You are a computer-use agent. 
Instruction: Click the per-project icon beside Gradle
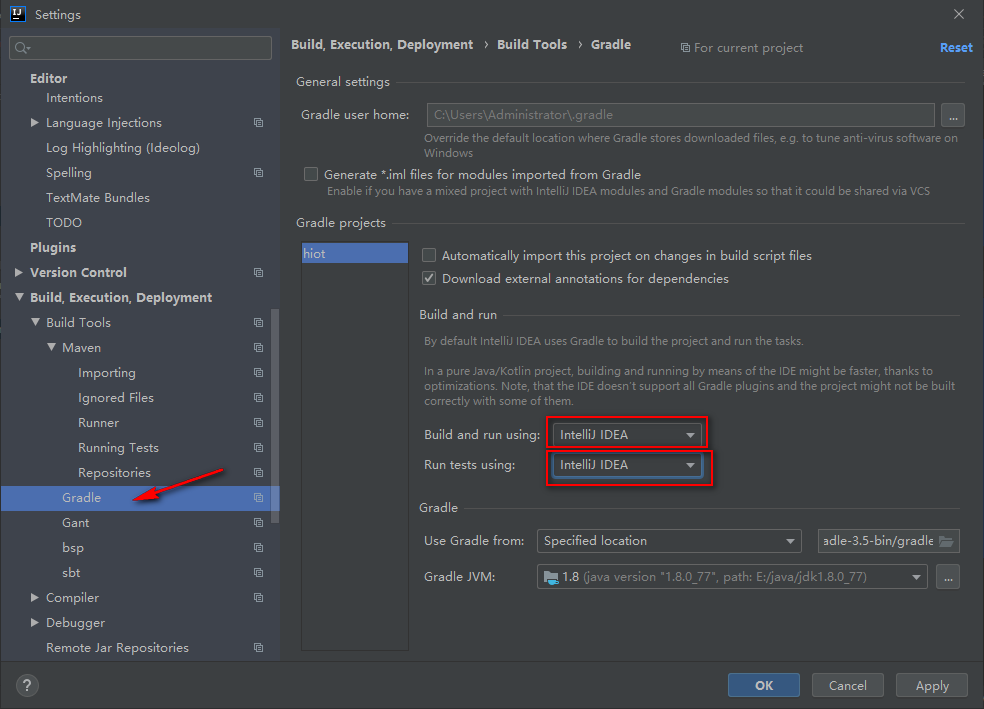pos(259,498)
